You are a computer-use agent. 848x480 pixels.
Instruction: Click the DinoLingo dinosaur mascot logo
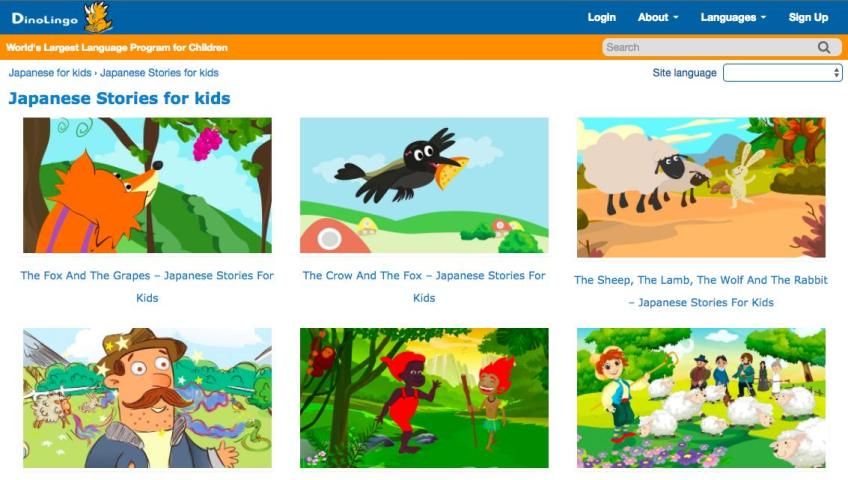point(98,17)
